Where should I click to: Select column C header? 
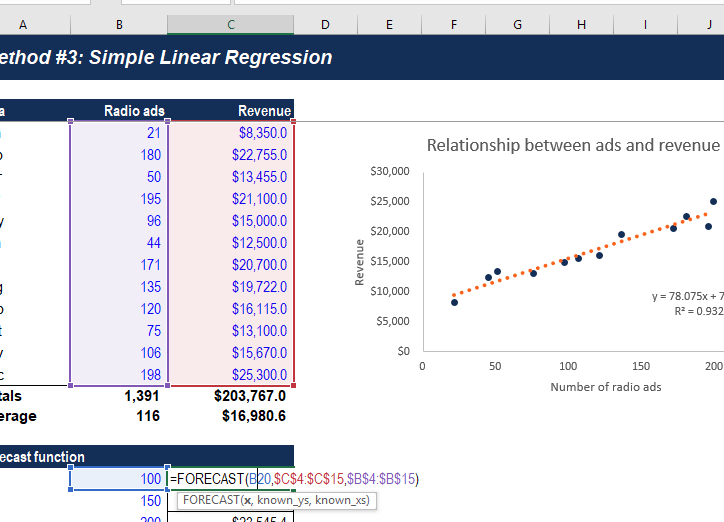coord(230,24)
